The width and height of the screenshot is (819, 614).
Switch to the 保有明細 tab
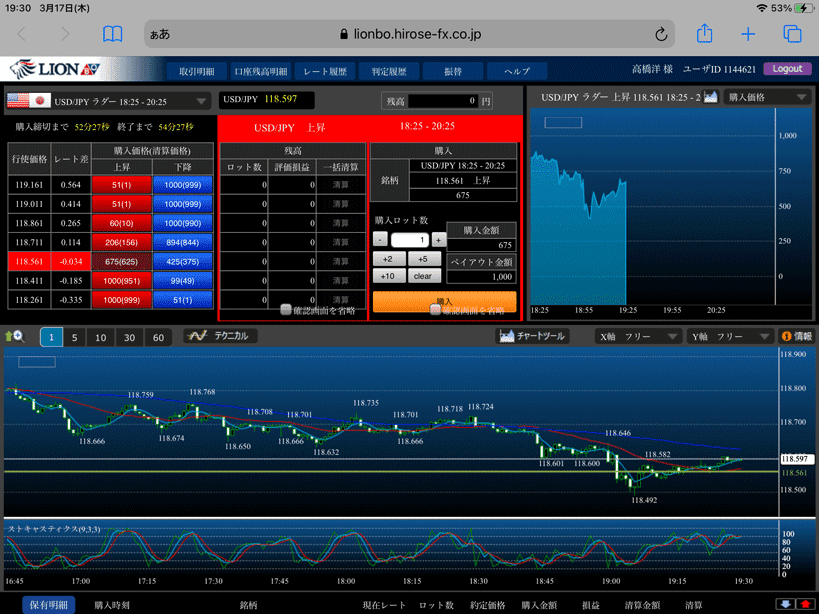(x=49, y=605)
